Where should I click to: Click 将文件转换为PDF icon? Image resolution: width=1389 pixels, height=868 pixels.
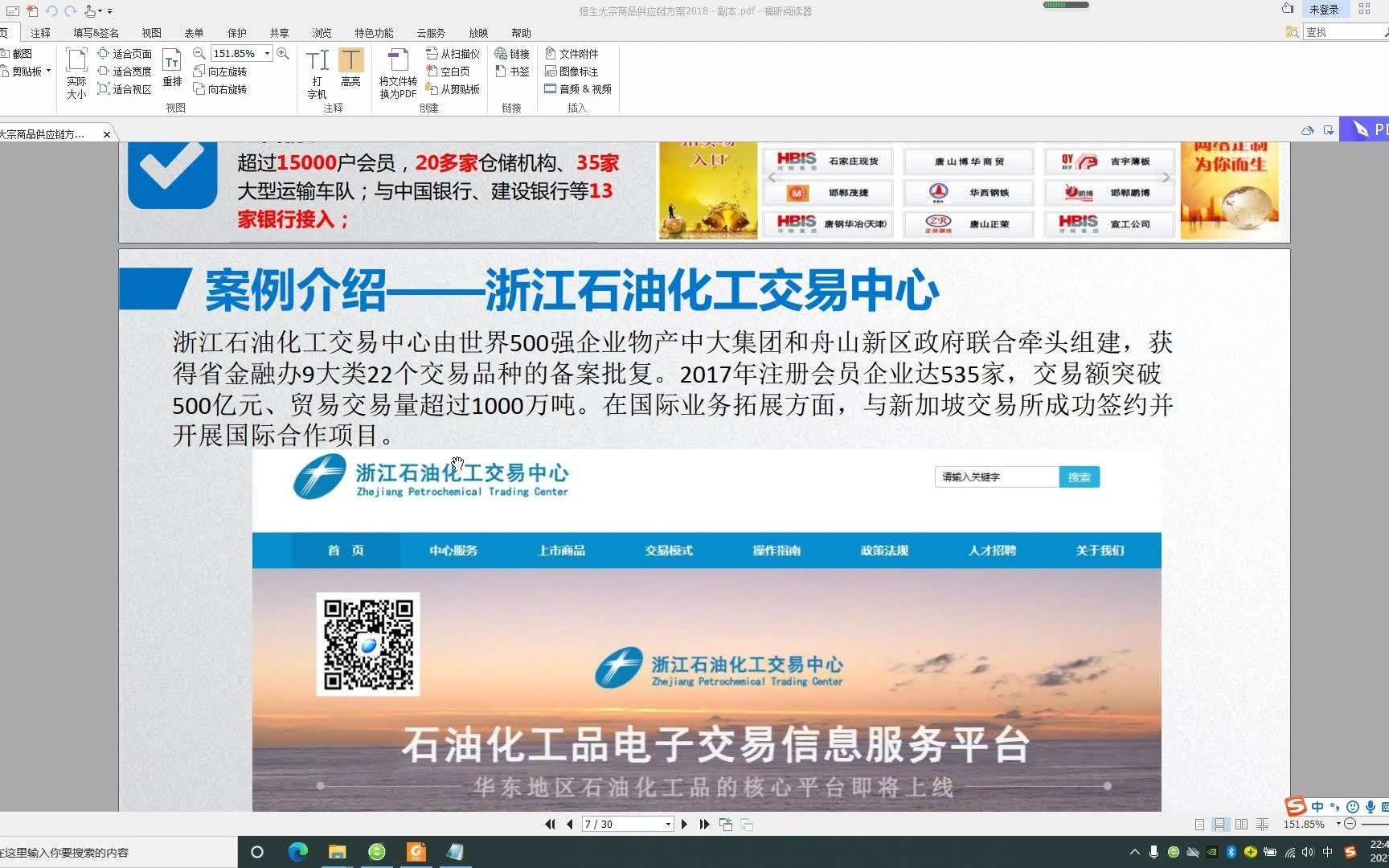coord(397,72)
